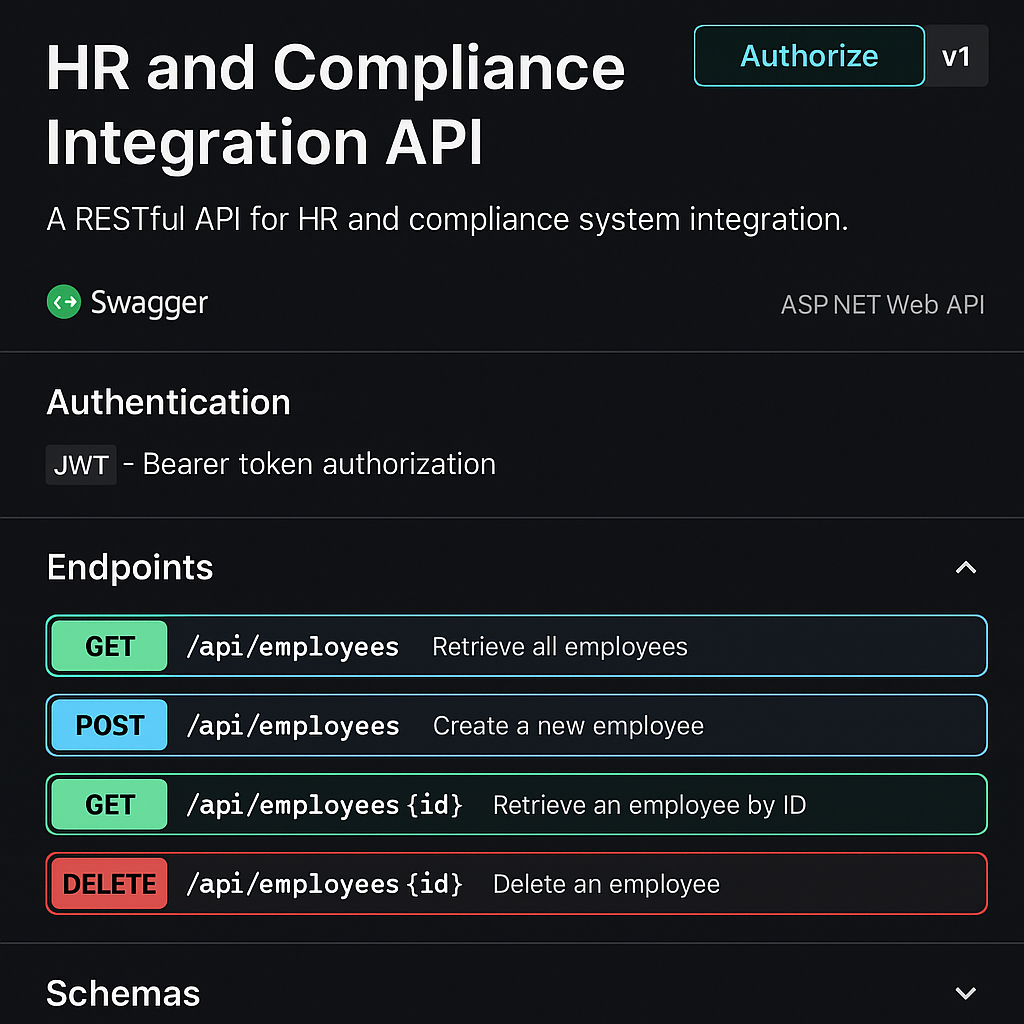Click the JWT tag under Authentication
Viewport: 1024px width, 1024px height.
click(81, 465)
